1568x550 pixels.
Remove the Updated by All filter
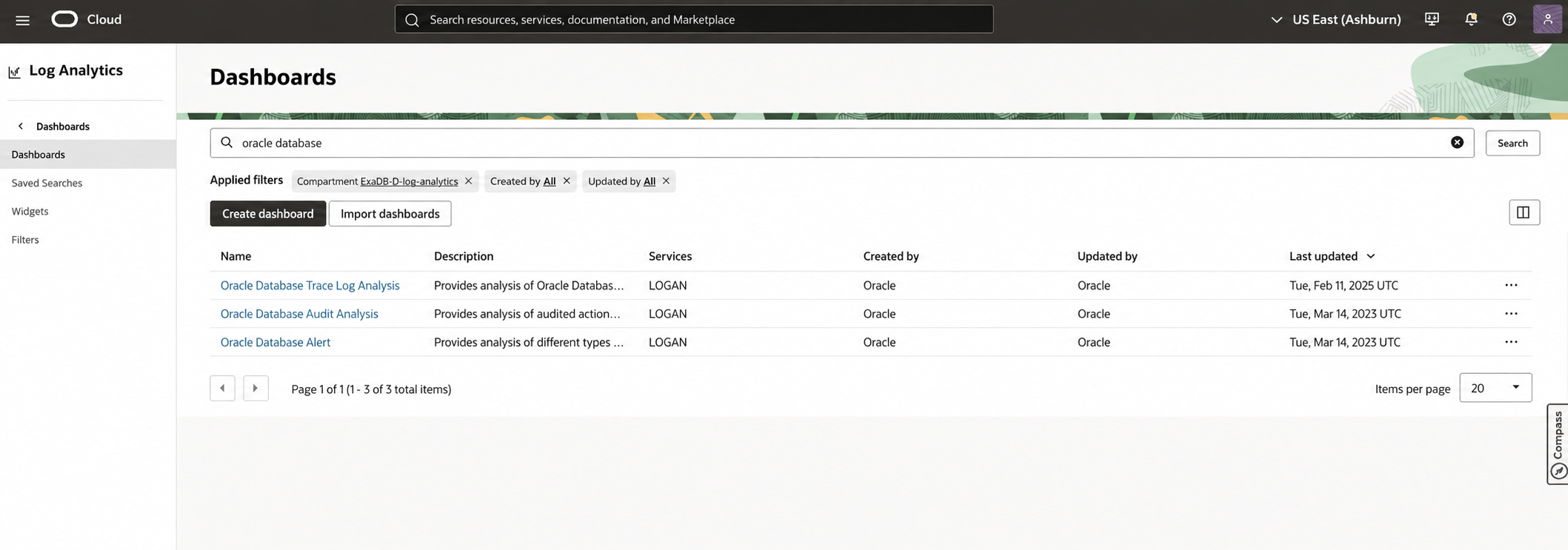[666, 181]
